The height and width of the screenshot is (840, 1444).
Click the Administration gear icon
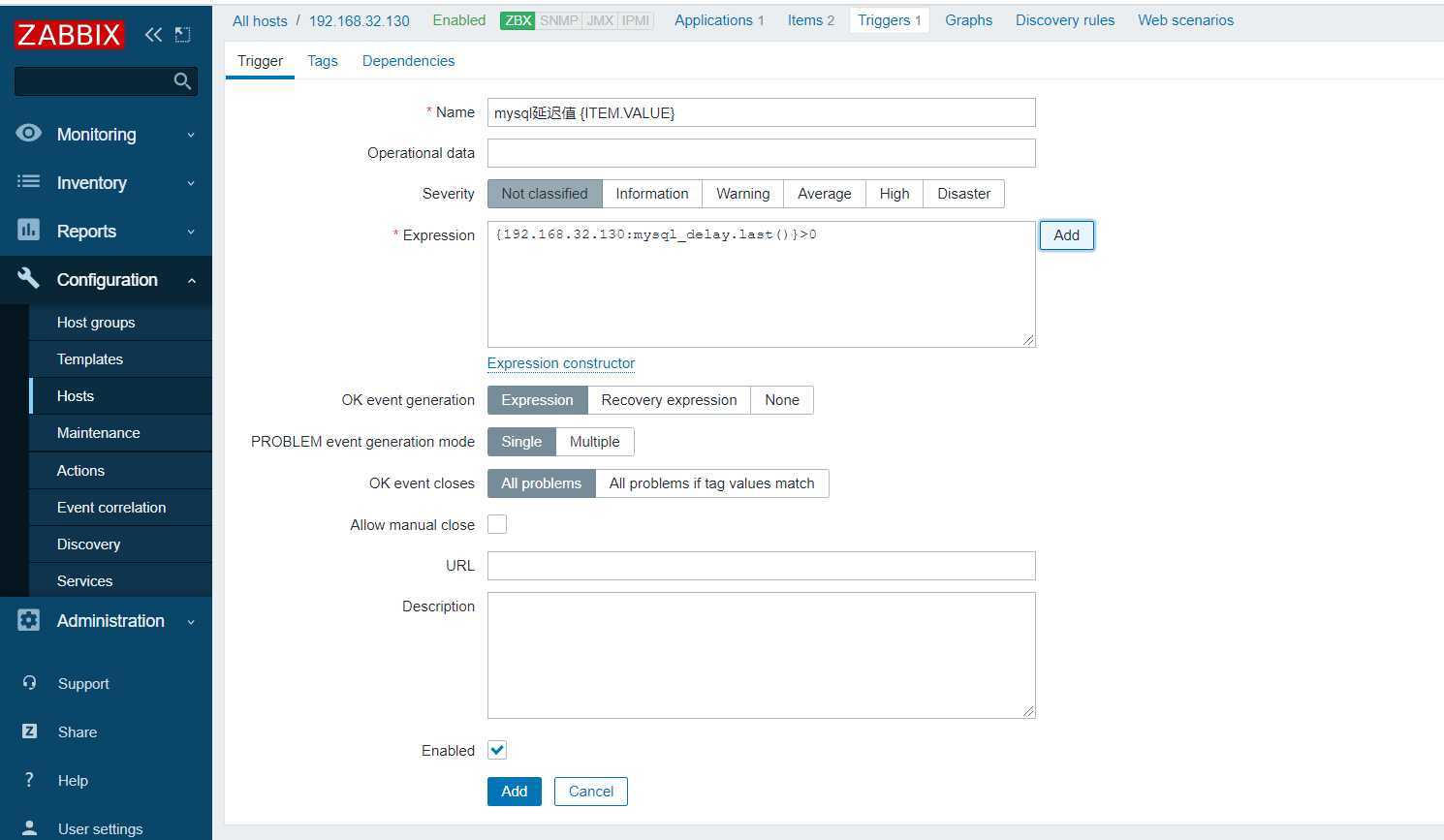pyautogui.click(x=29, y=620)
